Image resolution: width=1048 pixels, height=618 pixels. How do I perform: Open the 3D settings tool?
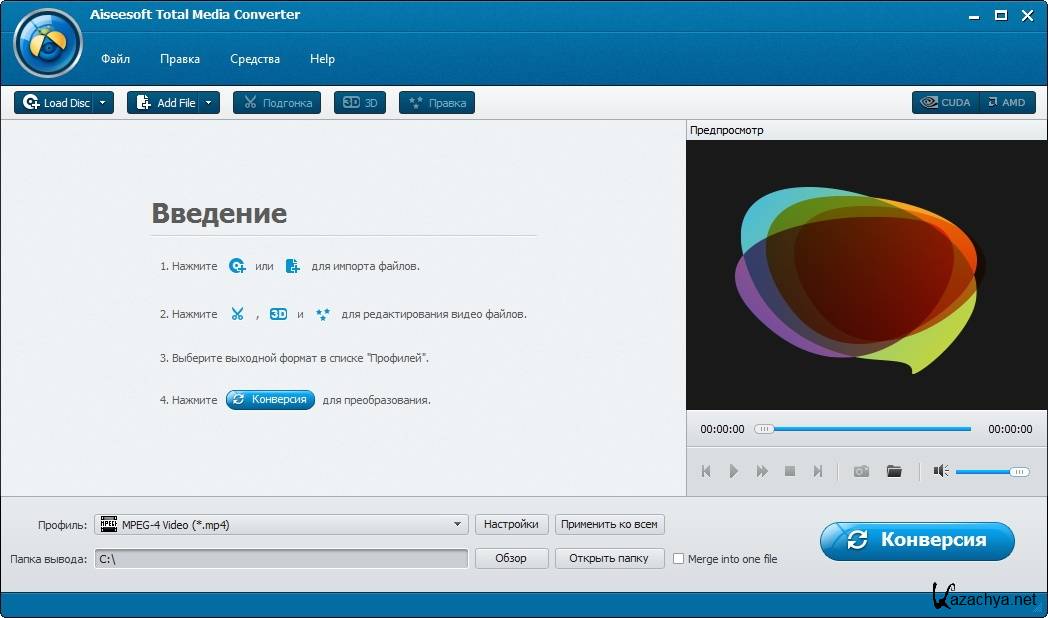pos(360,103)
